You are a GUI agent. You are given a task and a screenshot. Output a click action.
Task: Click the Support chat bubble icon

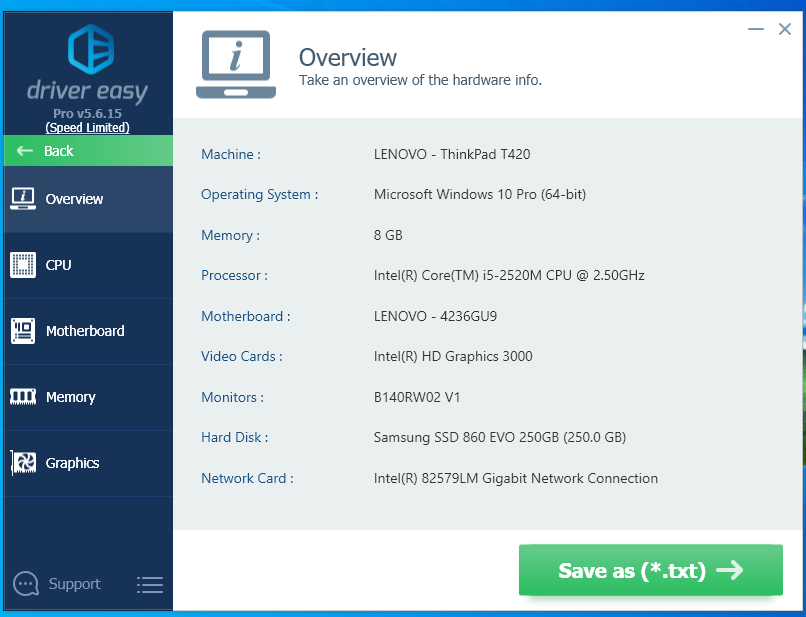coord(26,584)
